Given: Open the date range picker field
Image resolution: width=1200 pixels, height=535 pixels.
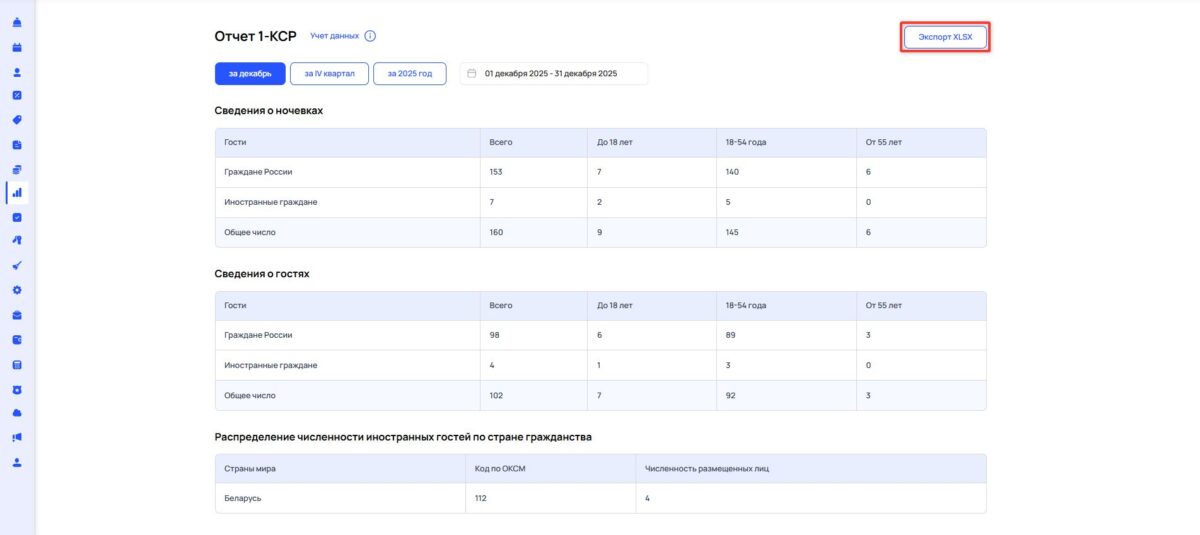Looking at the screenshot, I should (x=554, y=73).
